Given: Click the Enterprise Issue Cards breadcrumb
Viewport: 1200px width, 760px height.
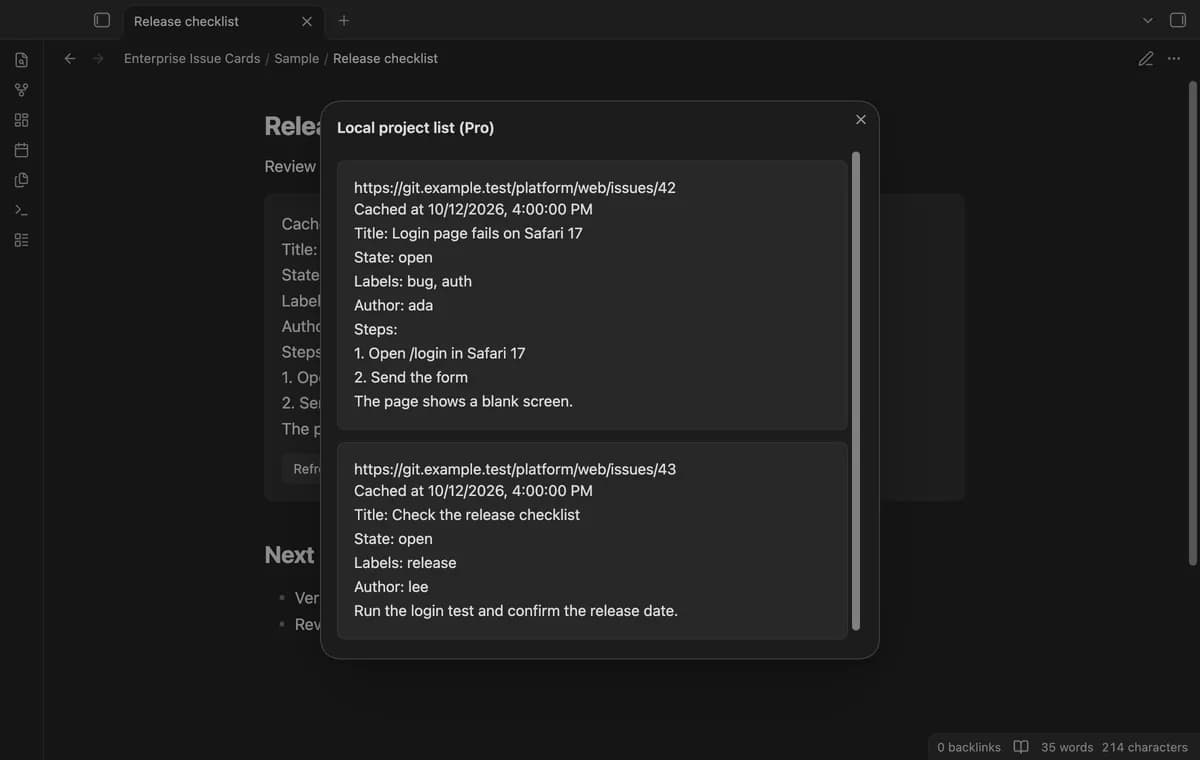Looking at the screenshot, I should [x=192, y=58].
